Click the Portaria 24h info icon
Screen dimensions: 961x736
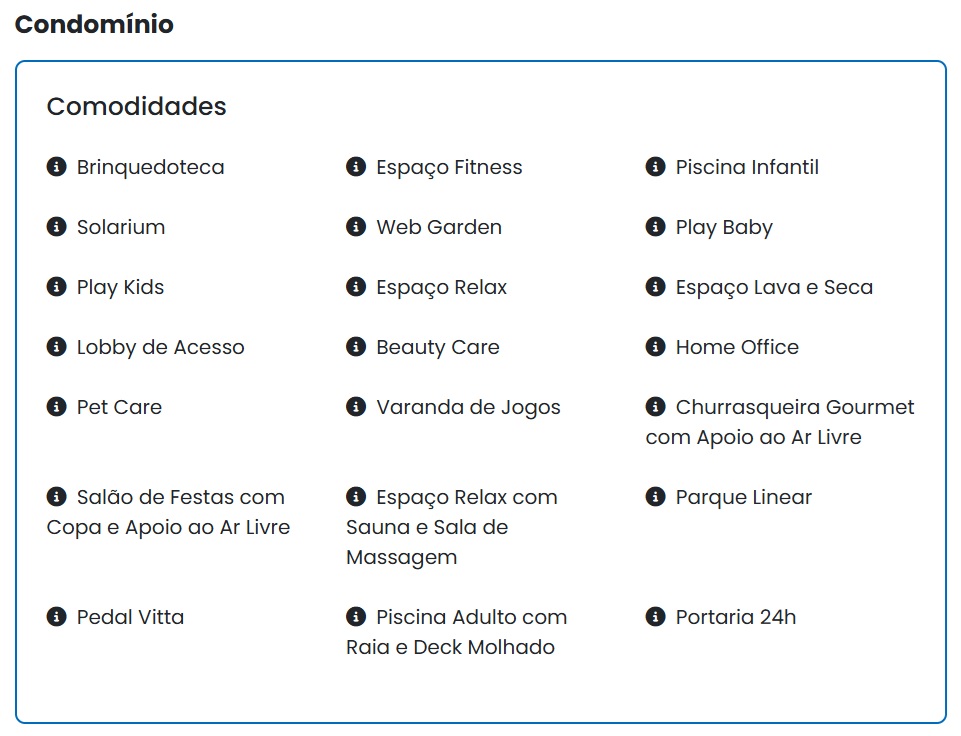[x=656, y=617]
